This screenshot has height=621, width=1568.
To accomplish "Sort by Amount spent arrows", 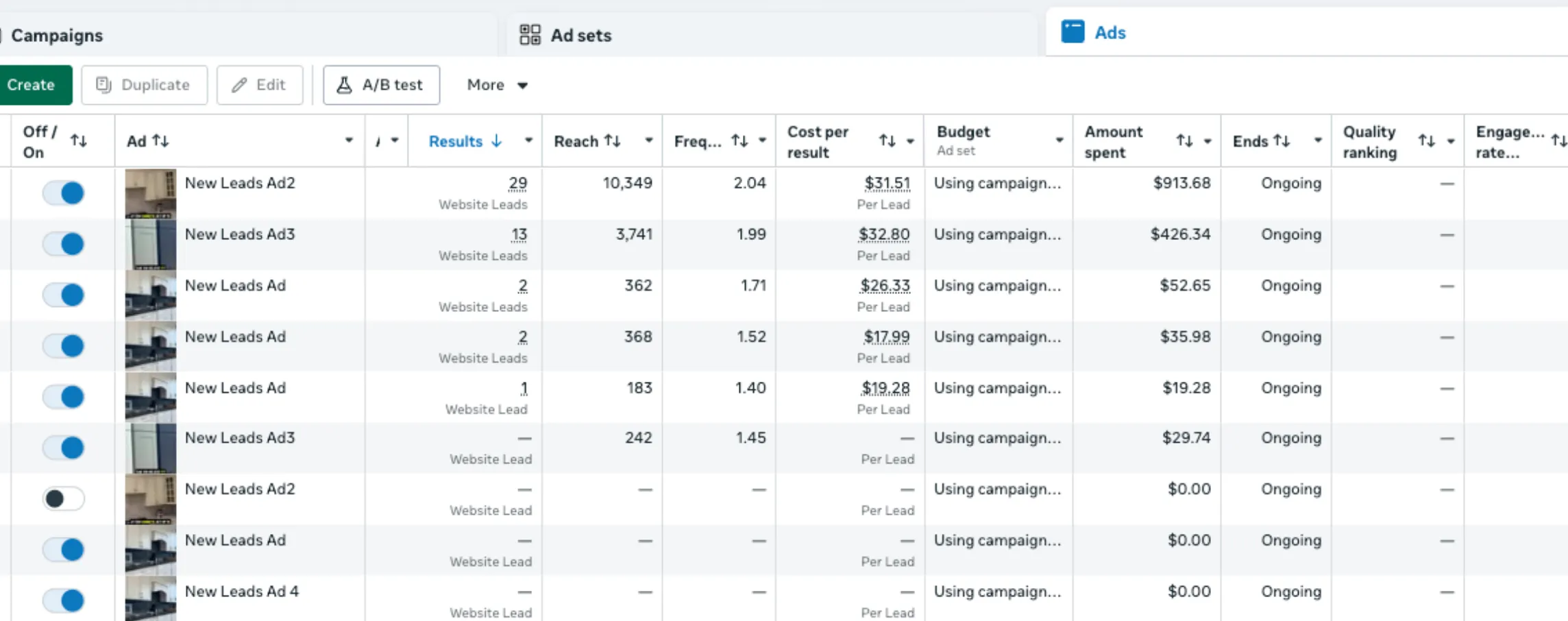I will click(1185, 141).
